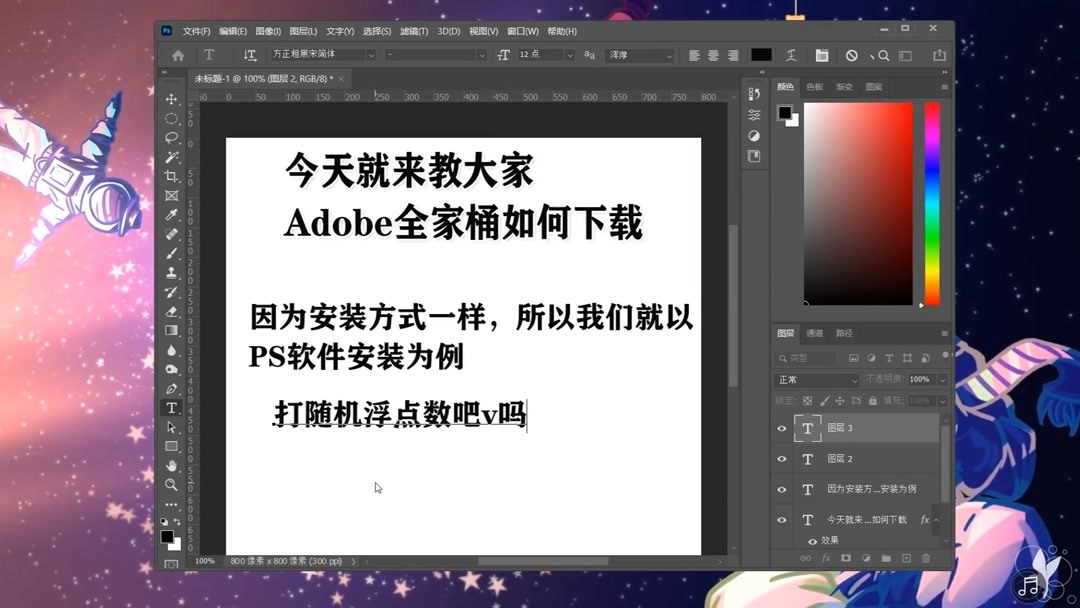The image size is (1080, 608).
Task: Open the blending mode dropdown showing 正常
Action: click(x=815, y=379)
